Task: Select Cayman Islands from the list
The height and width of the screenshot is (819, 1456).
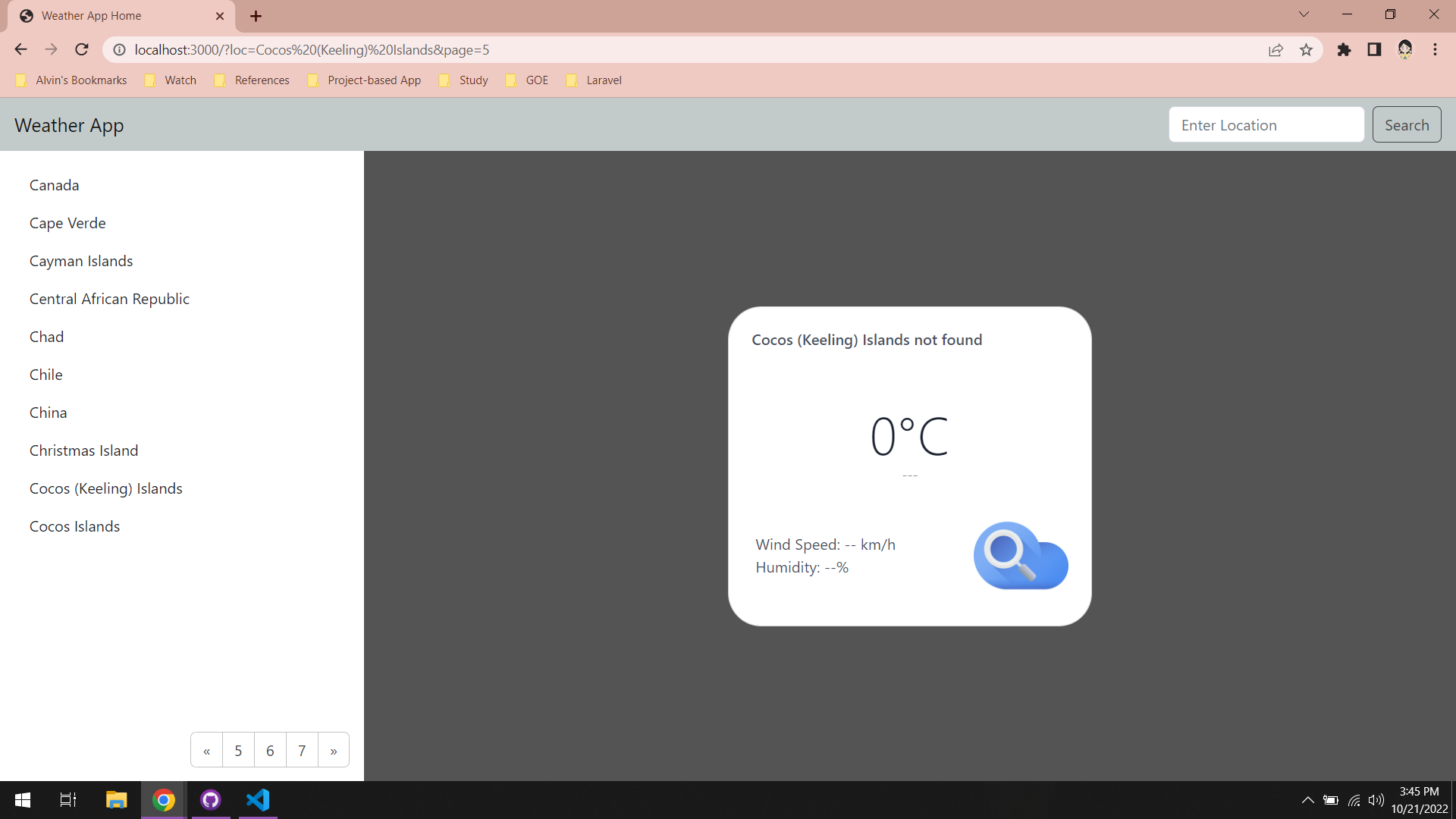Action: [x=81, y=261]
